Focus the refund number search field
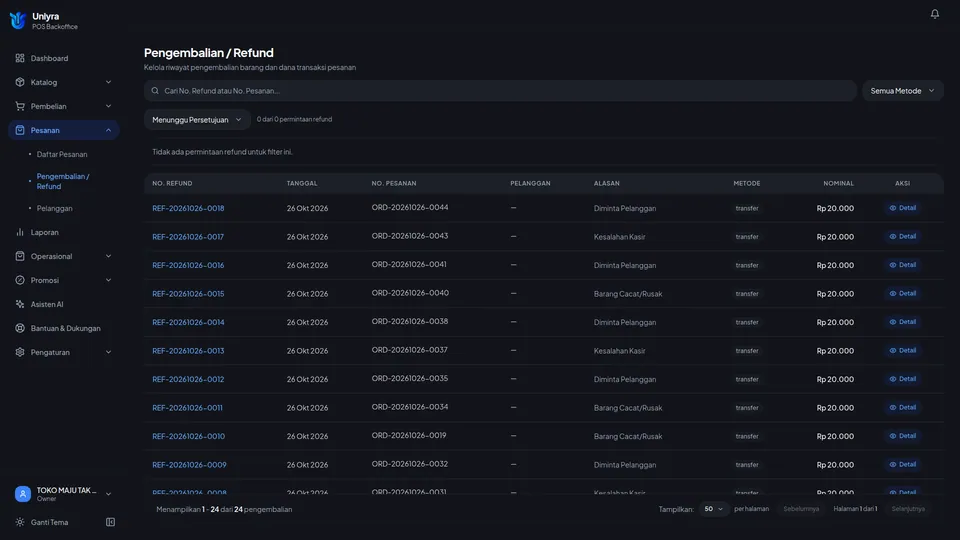This screenshot has width=960, height=540. point(500,91)
